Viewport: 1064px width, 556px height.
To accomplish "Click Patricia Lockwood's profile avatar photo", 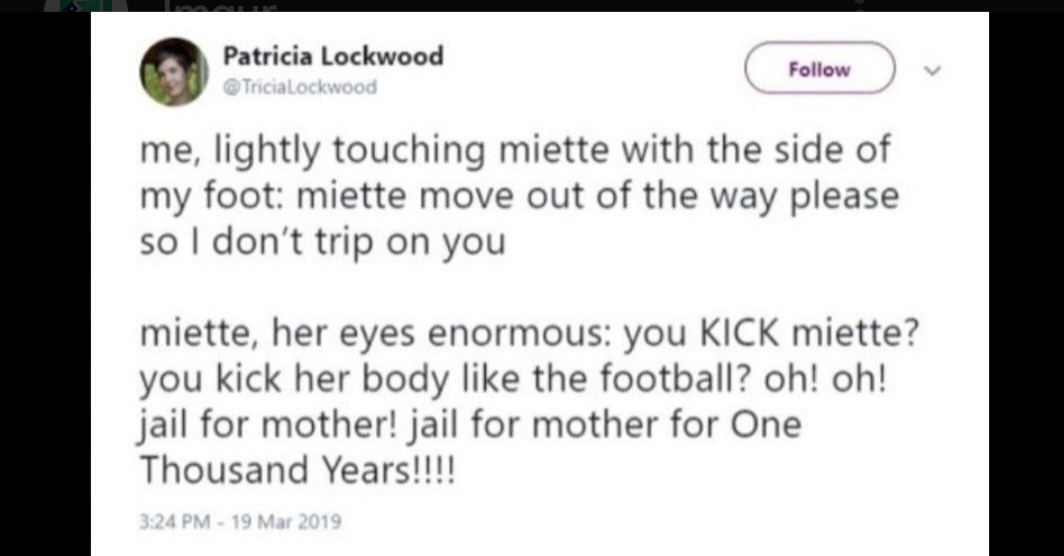I will [173, 72].
